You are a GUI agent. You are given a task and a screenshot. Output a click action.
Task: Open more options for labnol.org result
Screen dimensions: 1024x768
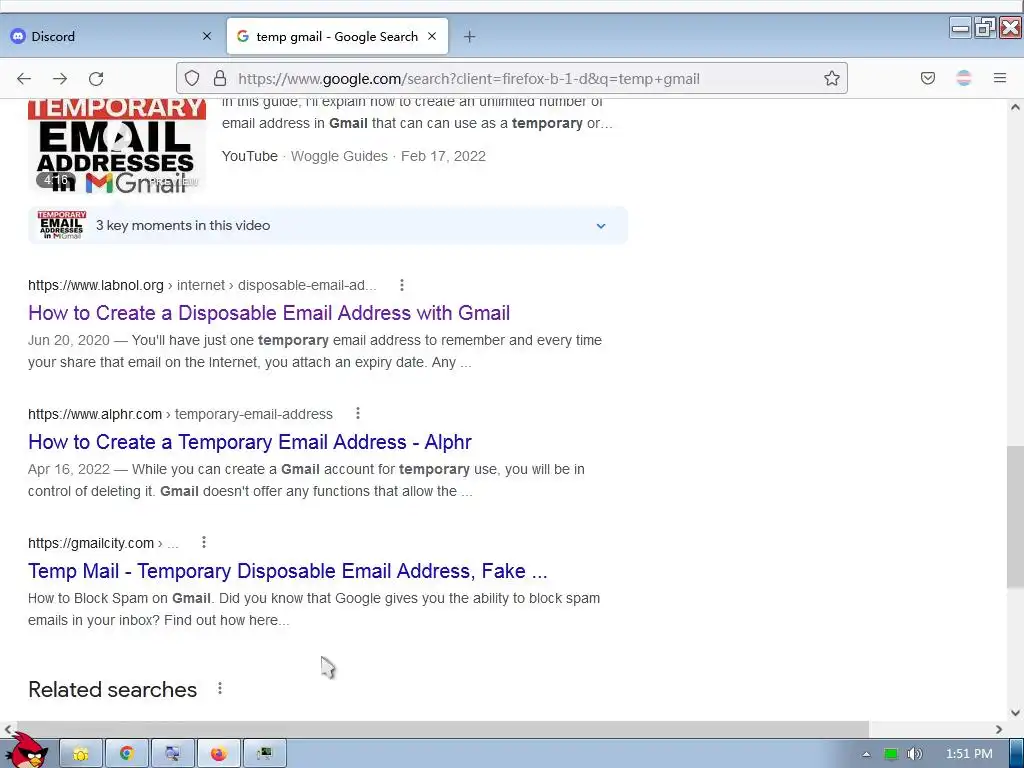click(x=402, y=285)
